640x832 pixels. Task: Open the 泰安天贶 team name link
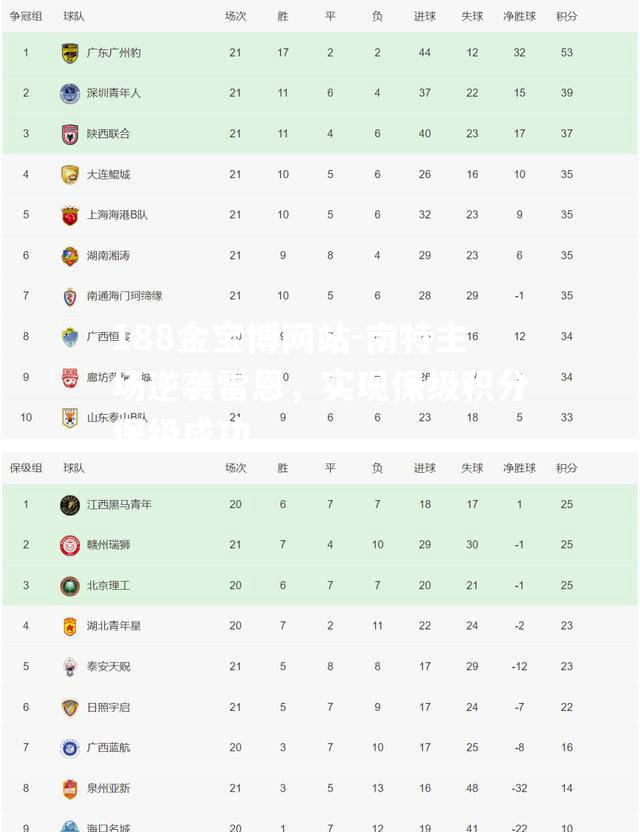(x=108, y=666)
